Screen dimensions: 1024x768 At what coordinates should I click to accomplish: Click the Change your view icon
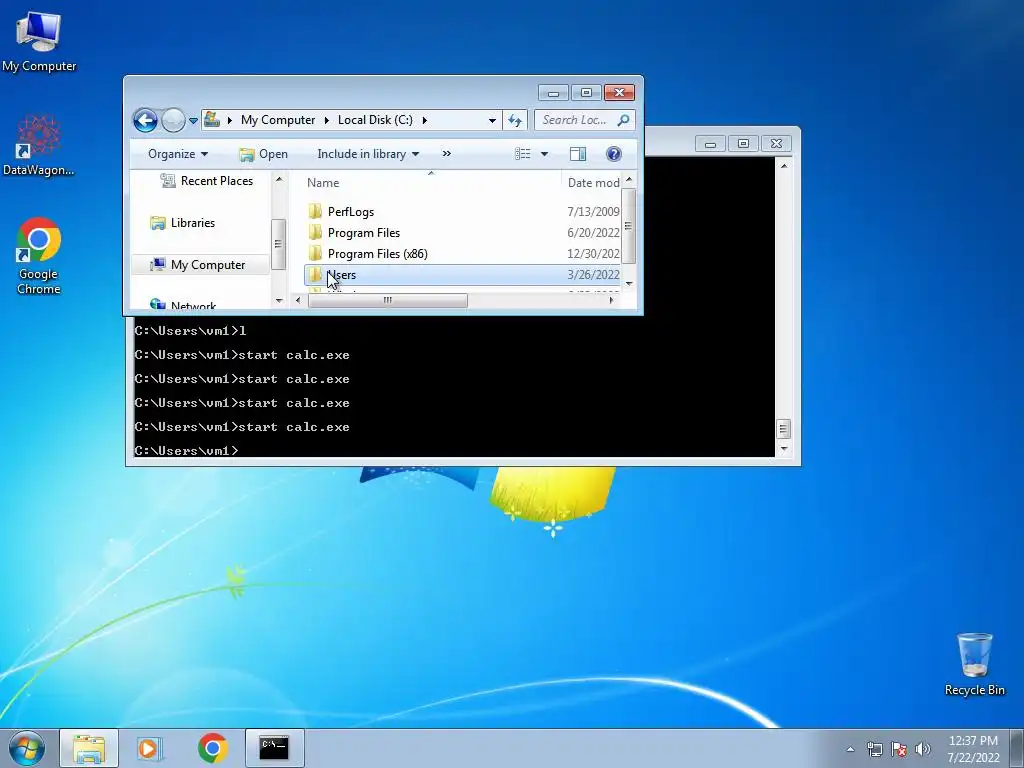click(522, 154)
